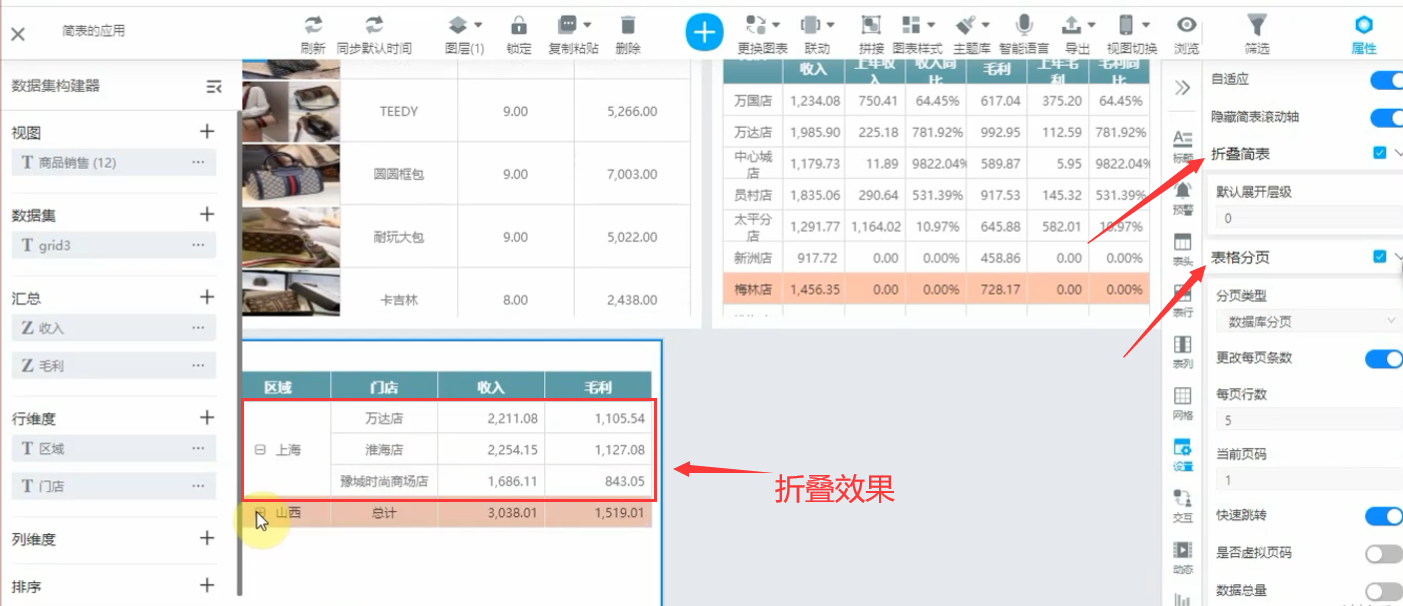Open options for grid3 dataset
The image size is (1403, 606).
[198, 245]
